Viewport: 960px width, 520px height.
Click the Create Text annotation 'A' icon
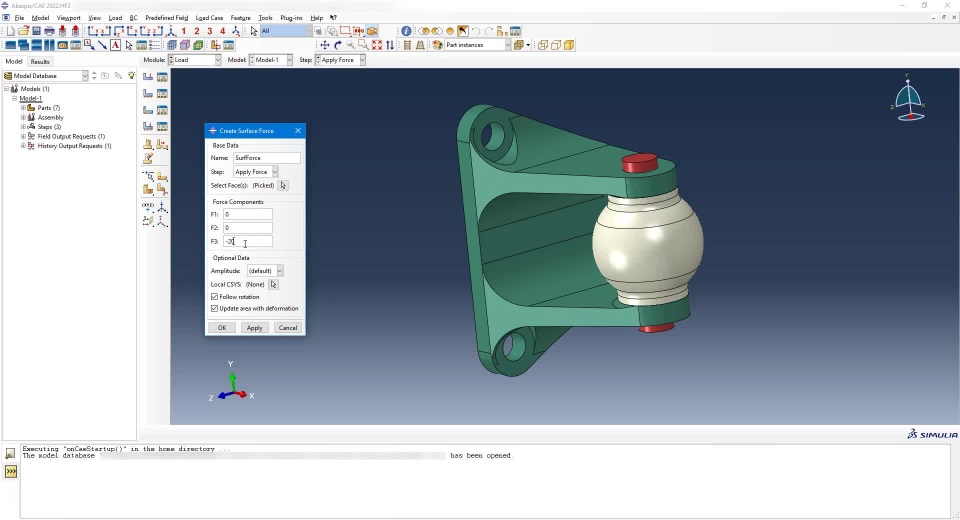(115, 45)
